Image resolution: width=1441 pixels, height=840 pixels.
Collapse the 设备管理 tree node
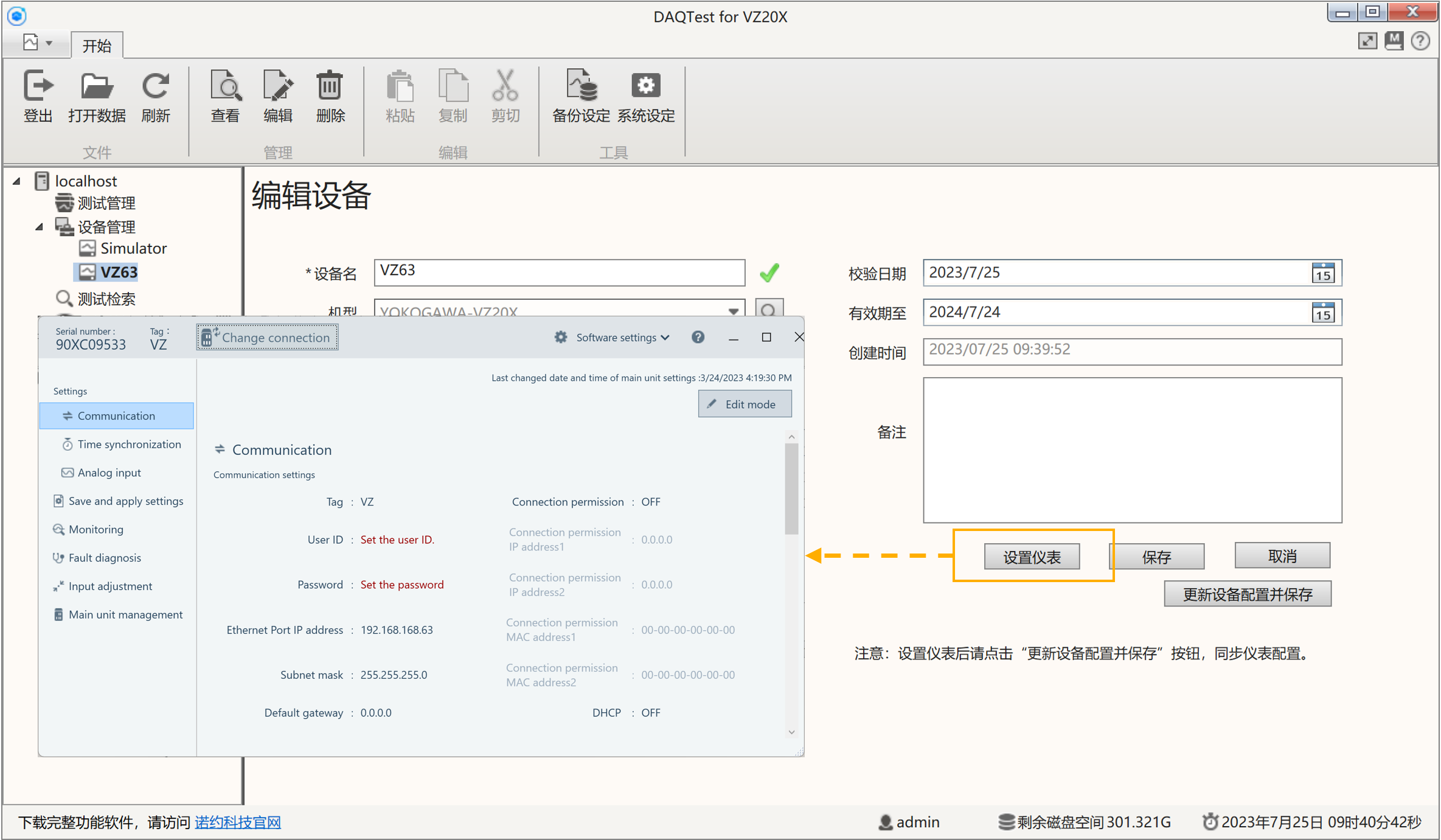pos(40,227)
